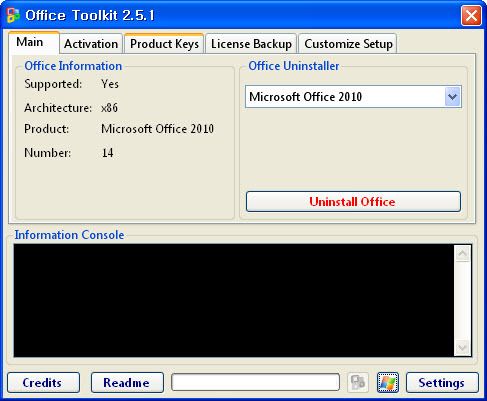Click the 'x86' architecture value
Screen dimensions: 487x401
click(x=109, y=108)
